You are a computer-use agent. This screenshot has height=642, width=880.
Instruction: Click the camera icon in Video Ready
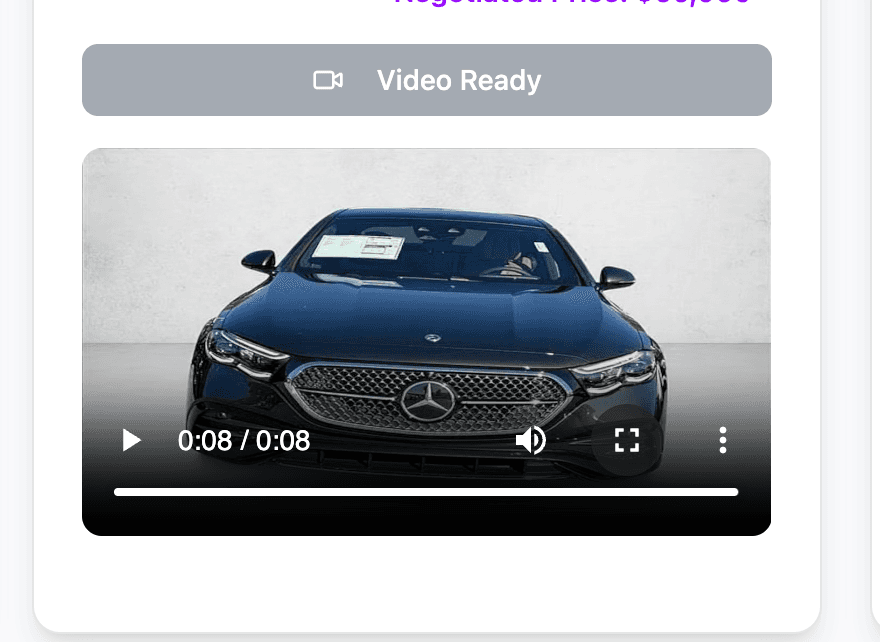tap(328, 80)
